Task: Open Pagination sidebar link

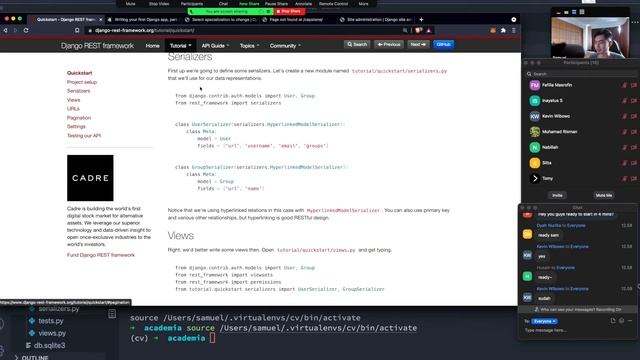Action: (79, 118)
